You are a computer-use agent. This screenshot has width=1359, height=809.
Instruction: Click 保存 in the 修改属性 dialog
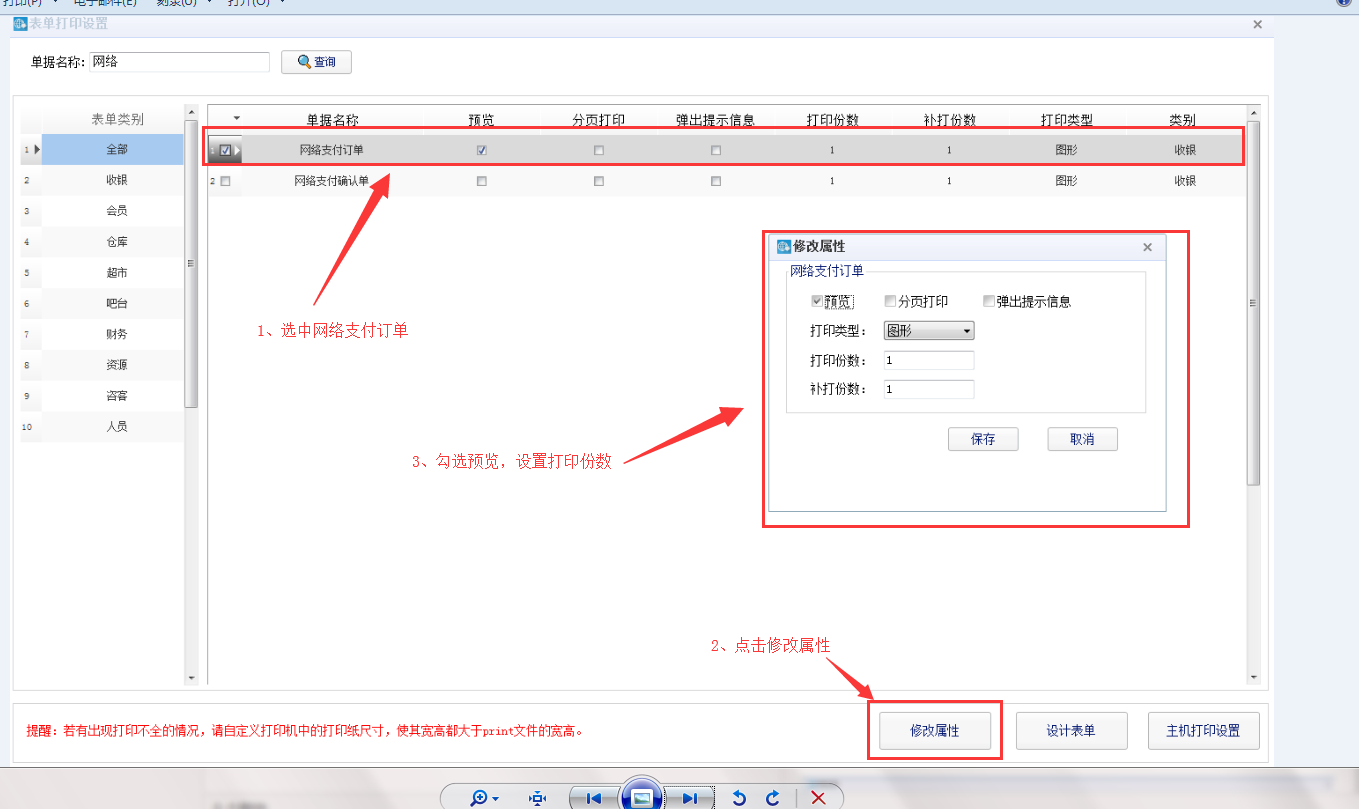coord(983,439)
